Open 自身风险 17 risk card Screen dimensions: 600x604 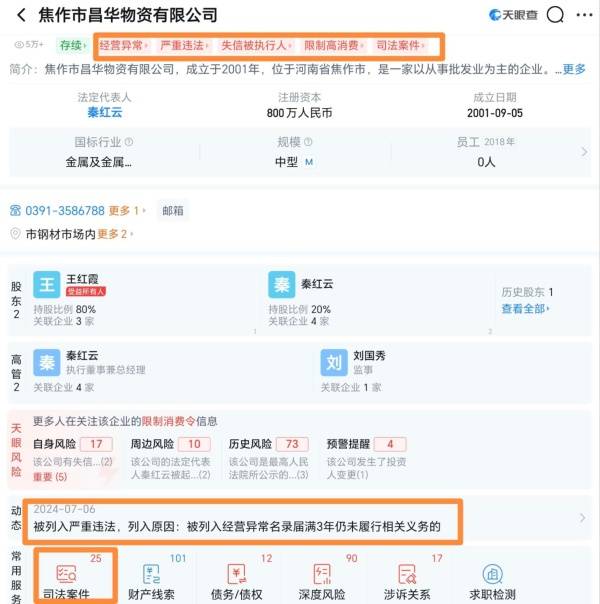[x=72, y=452]
